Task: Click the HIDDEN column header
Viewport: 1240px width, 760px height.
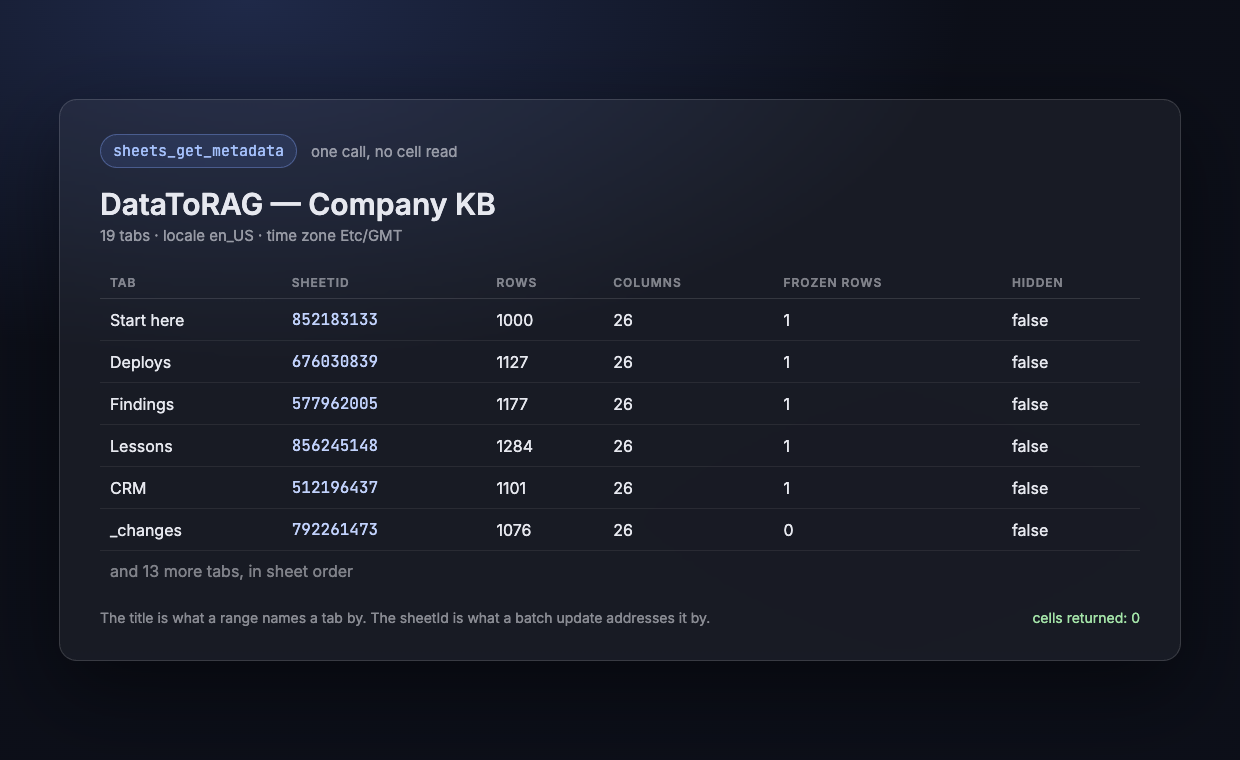Action: pyautogui.click(x=1037, y=283)
